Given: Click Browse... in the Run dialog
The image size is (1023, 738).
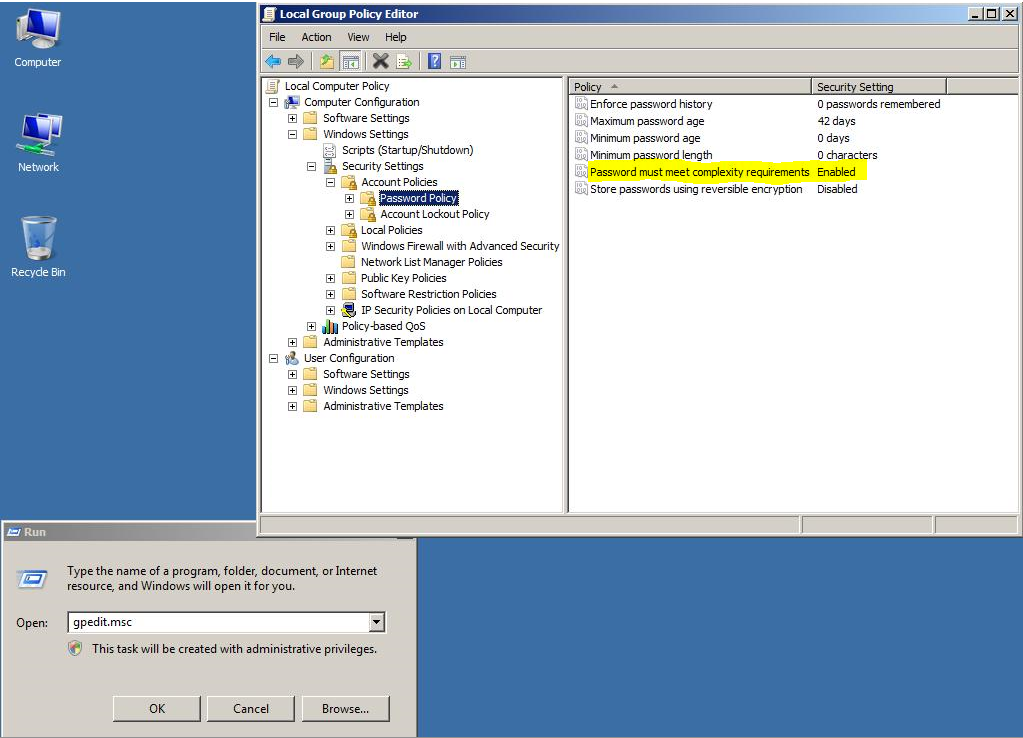Looking at the screenshot, I should 346,709.
